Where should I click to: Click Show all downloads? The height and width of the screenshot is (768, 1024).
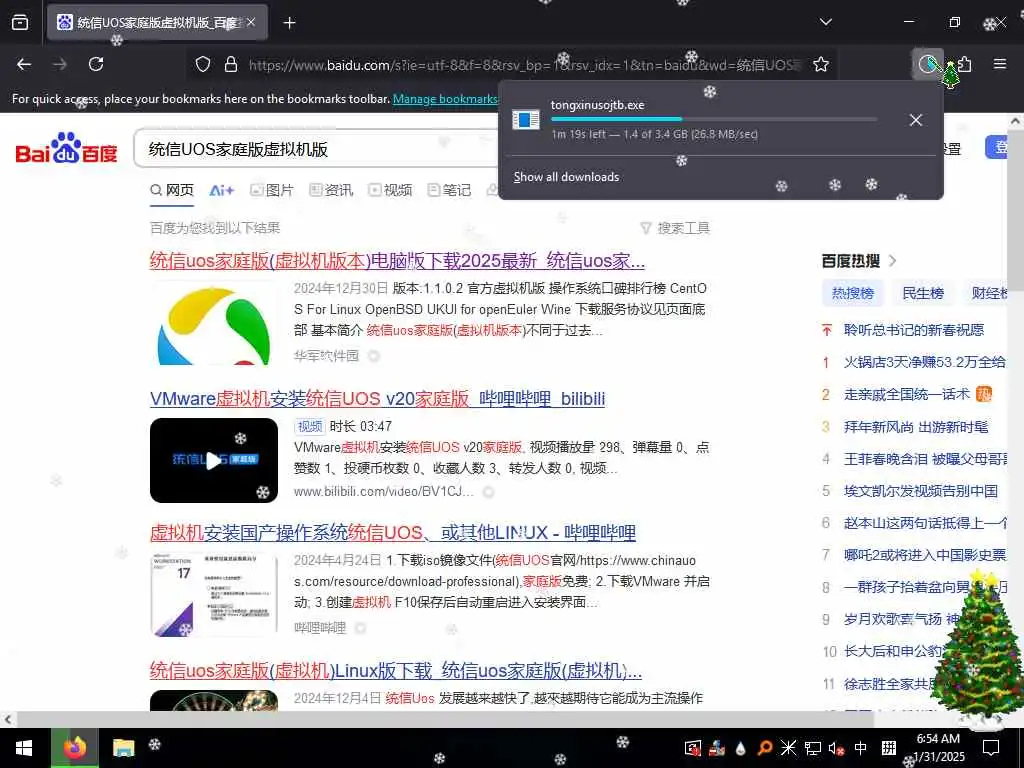click(x=566, y=177)
